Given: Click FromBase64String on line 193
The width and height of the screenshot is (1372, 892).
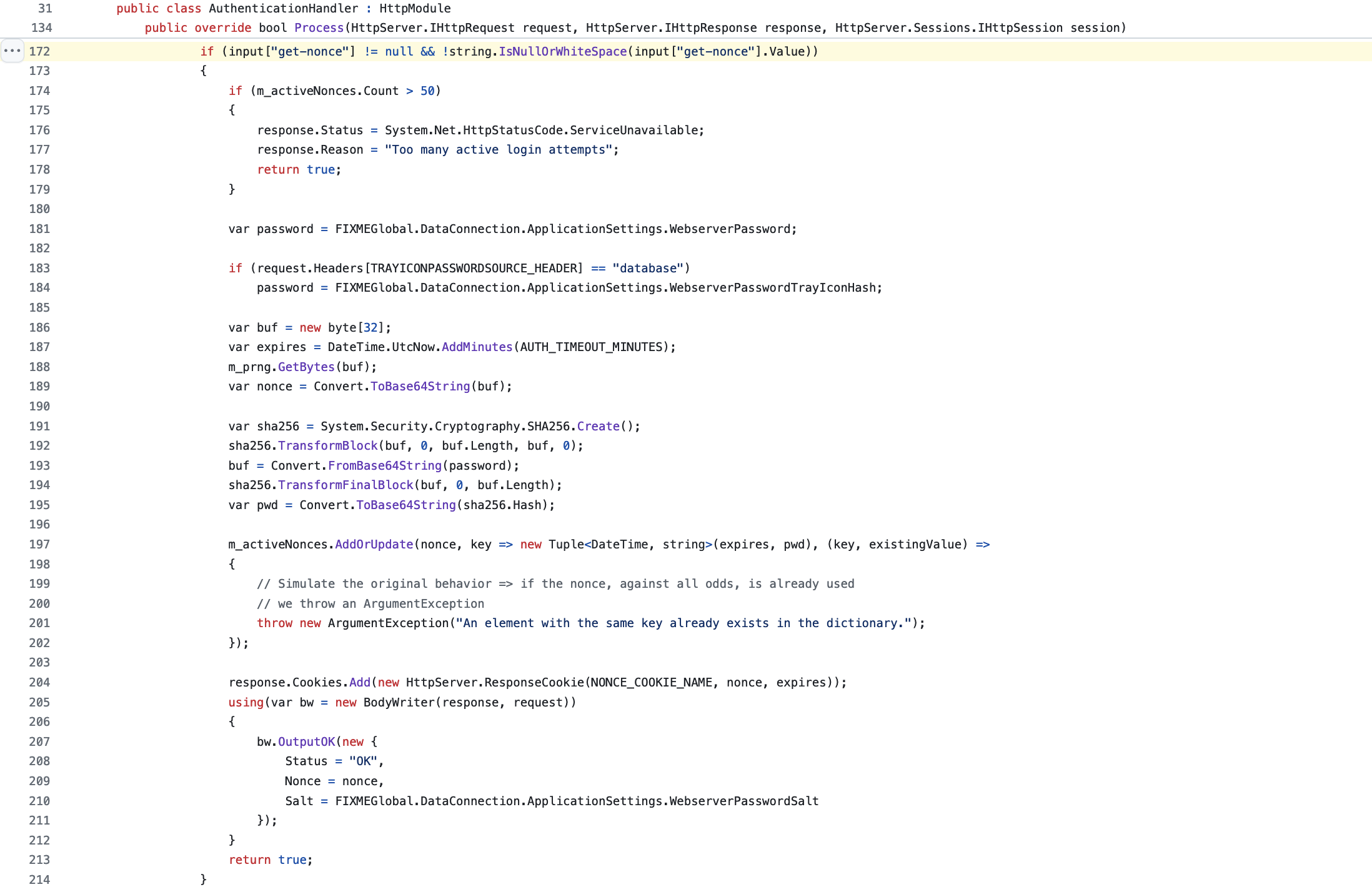Looking at the screenshot, I should click(384, 465).
